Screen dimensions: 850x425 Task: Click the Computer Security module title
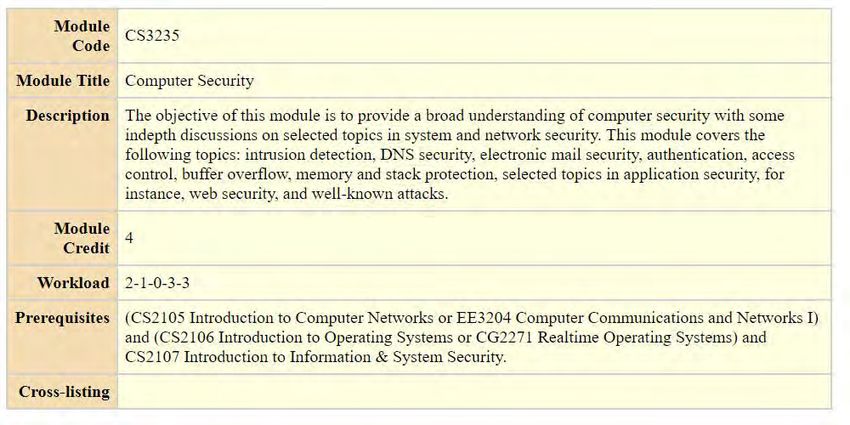point(189,81)
